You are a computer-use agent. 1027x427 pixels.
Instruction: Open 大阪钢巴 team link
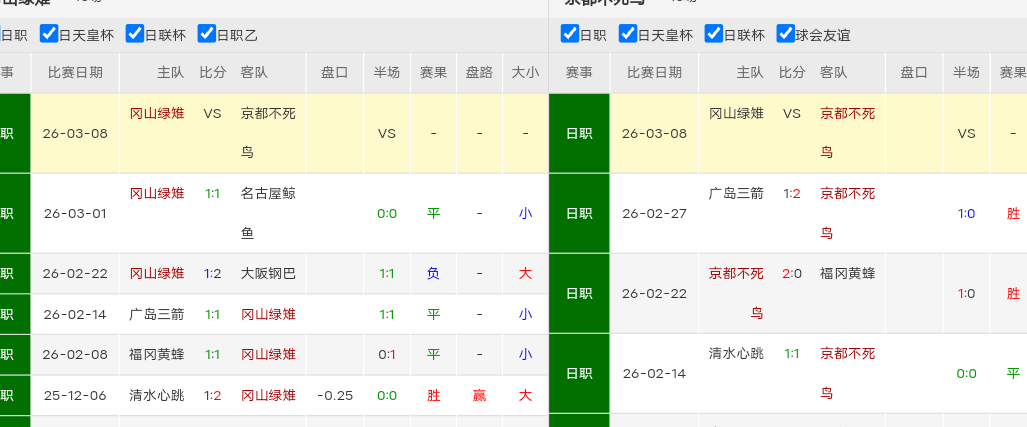pyautogui.click(x=268, y=273)
